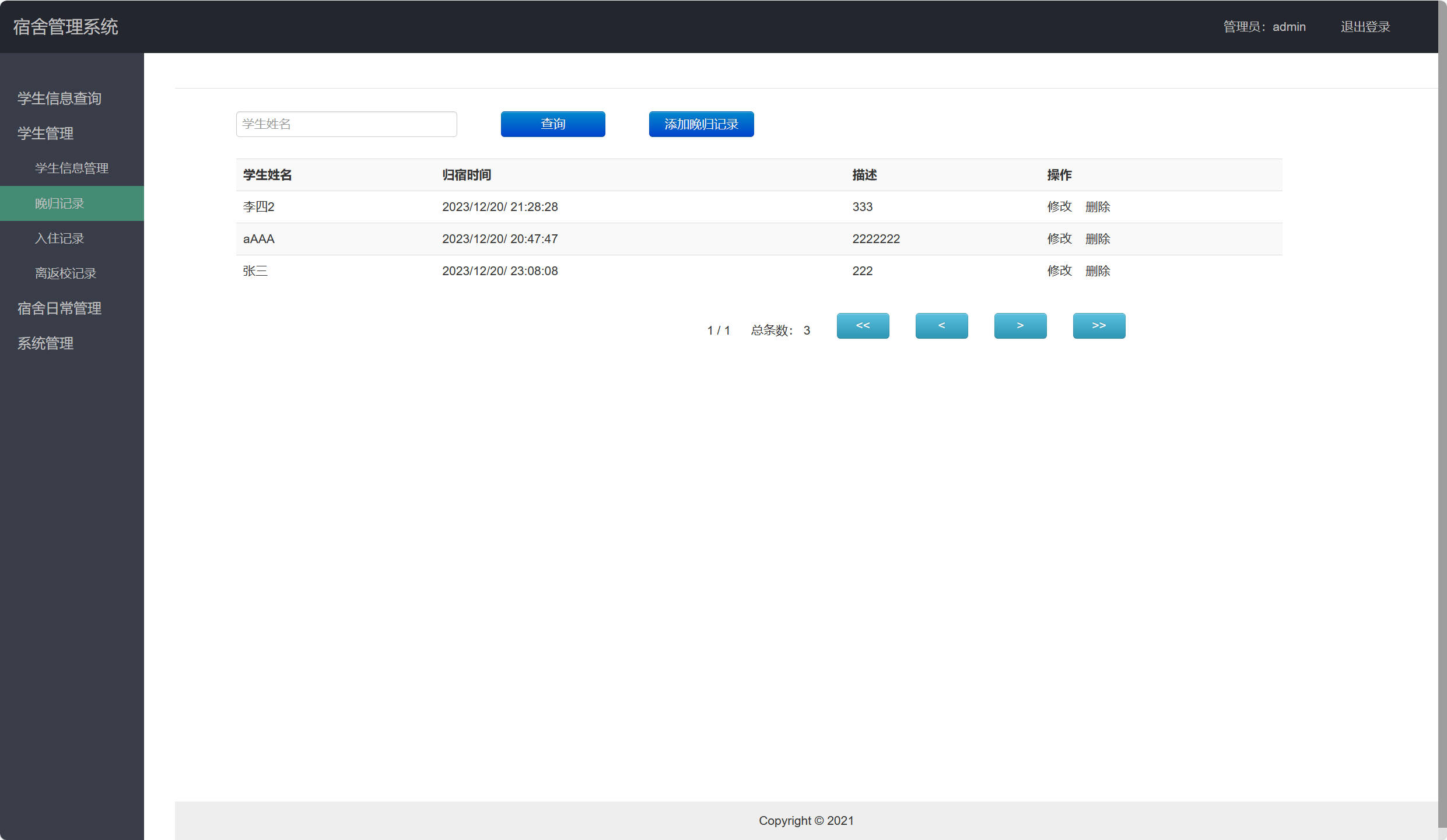Go to next page with > button

tap(1020, 325)
